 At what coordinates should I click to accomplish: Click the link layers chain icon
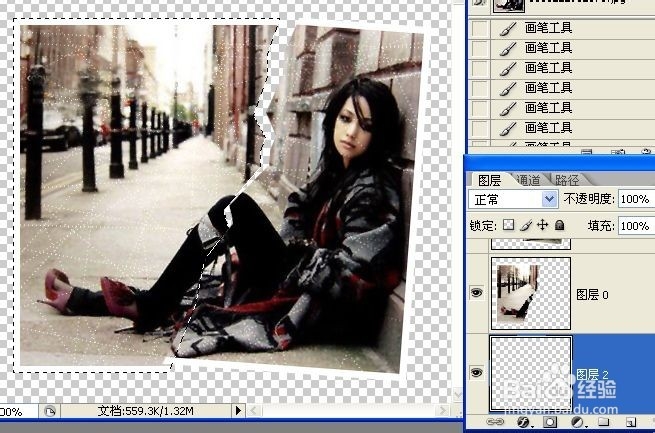[x=495, y=422]
